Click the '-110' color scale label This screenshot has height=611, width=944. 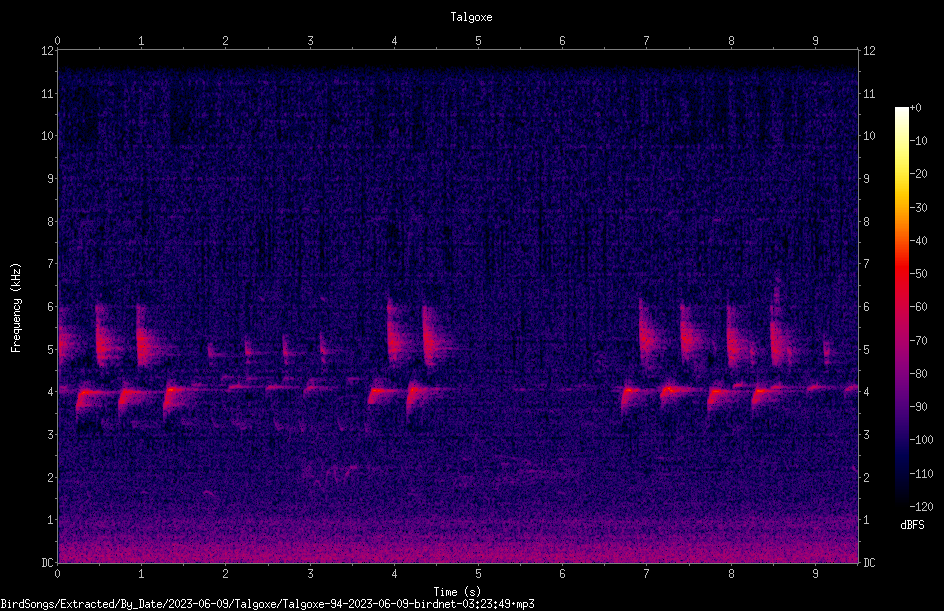click(921, 474)
